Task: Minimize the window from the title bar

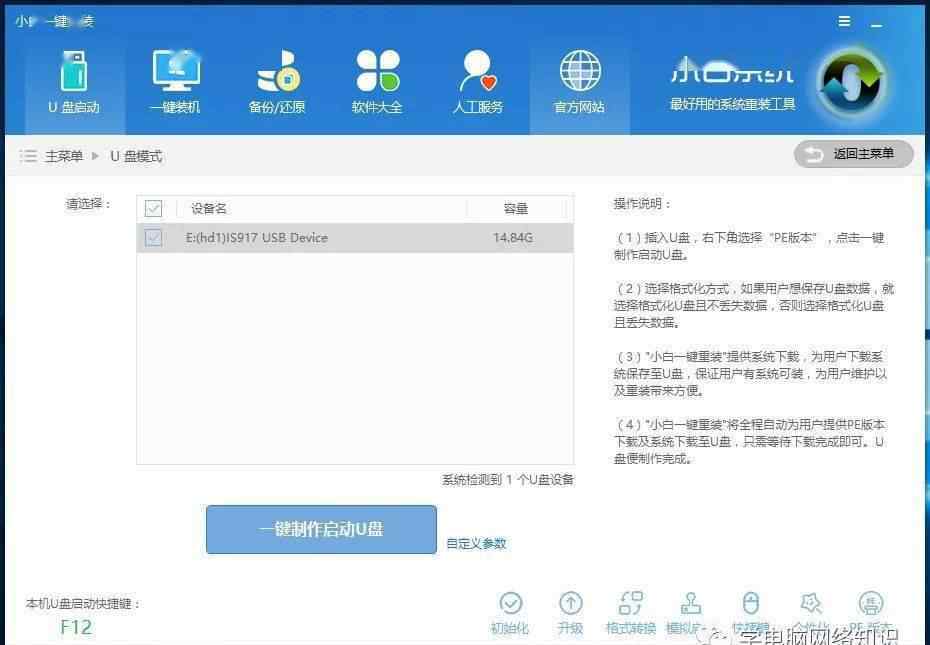Action: tap(877, 24)
